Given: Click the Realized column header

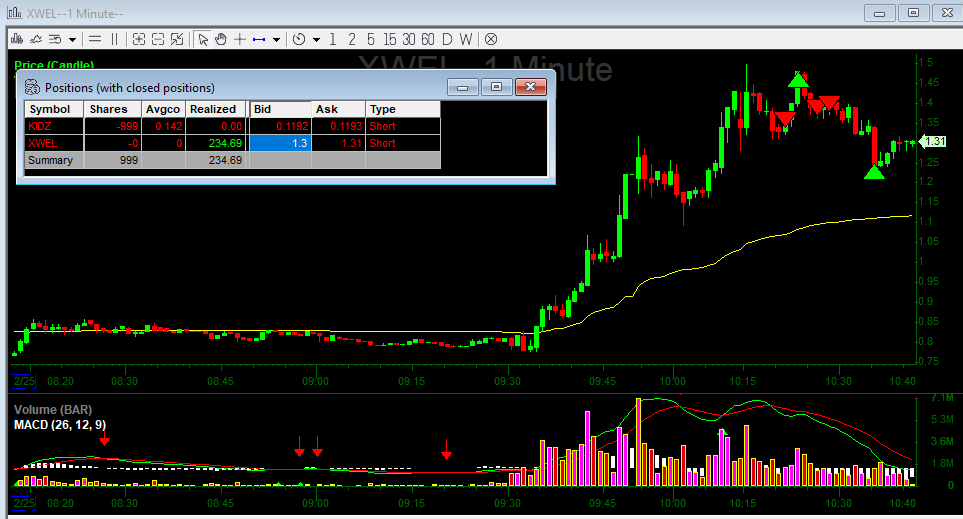Looking at the screenshot, I should click(x=216, y=109).
